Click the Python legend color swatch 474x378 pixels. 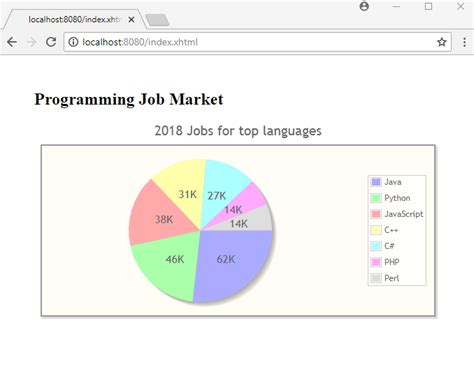pyautogui.click(x=376, y=198)
